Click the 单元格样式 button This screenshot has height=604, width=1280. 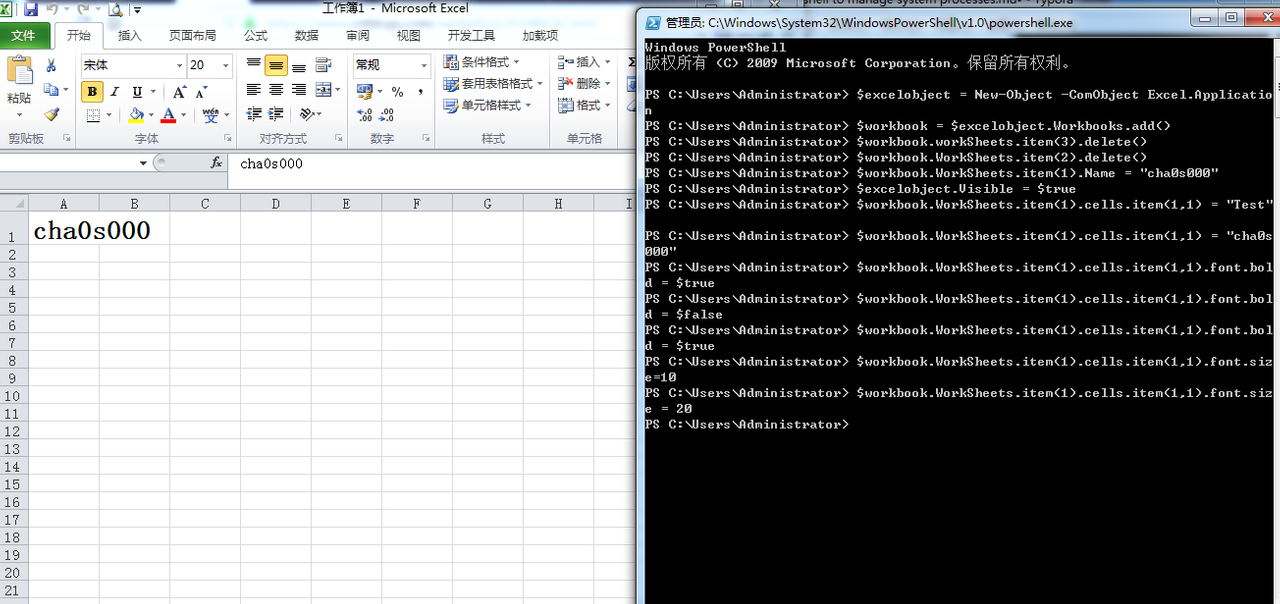(486, 105)
